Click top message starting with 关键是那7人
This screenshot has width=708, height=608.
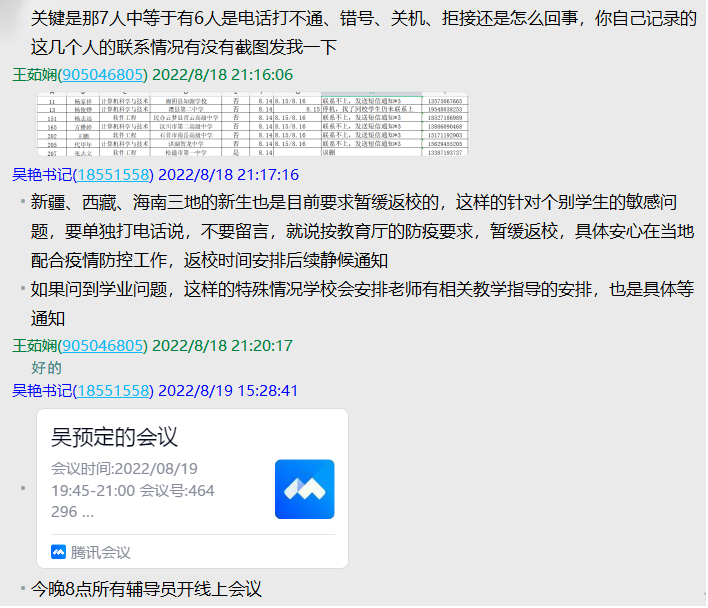coord(362,33)
